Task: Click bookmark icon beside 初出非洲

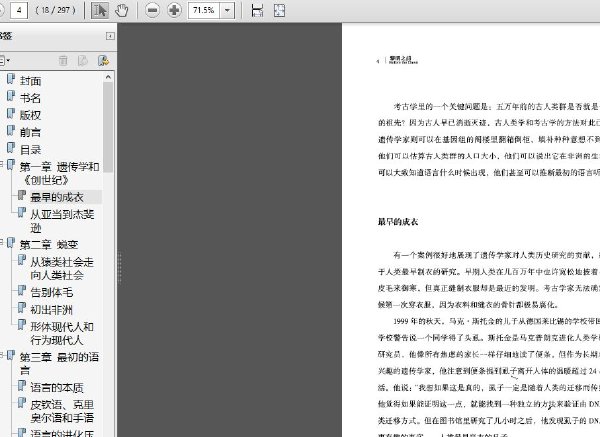Action: (x=22, y=308)
